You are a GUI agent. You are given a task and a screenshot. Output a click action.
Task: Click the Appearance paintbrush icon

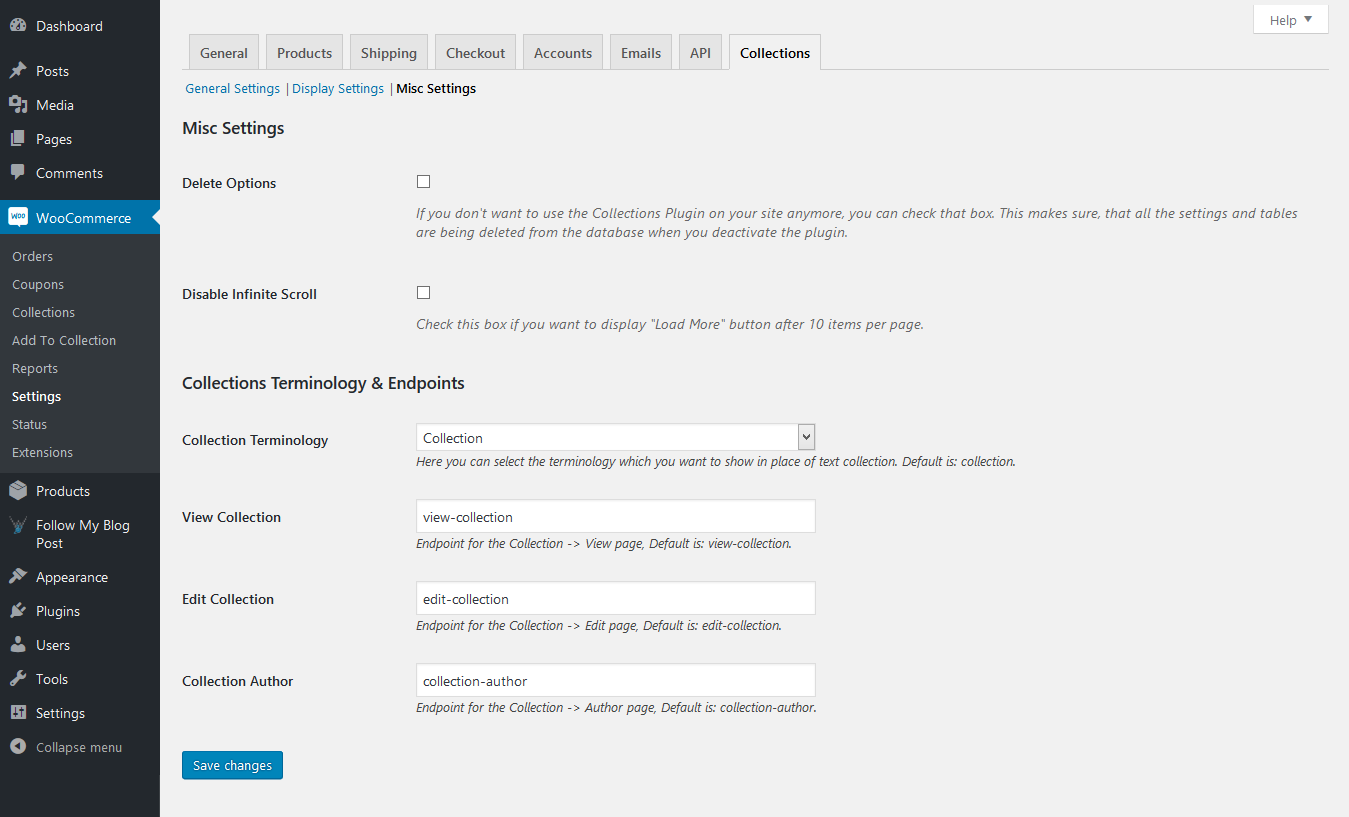click(x=18, y=577)
